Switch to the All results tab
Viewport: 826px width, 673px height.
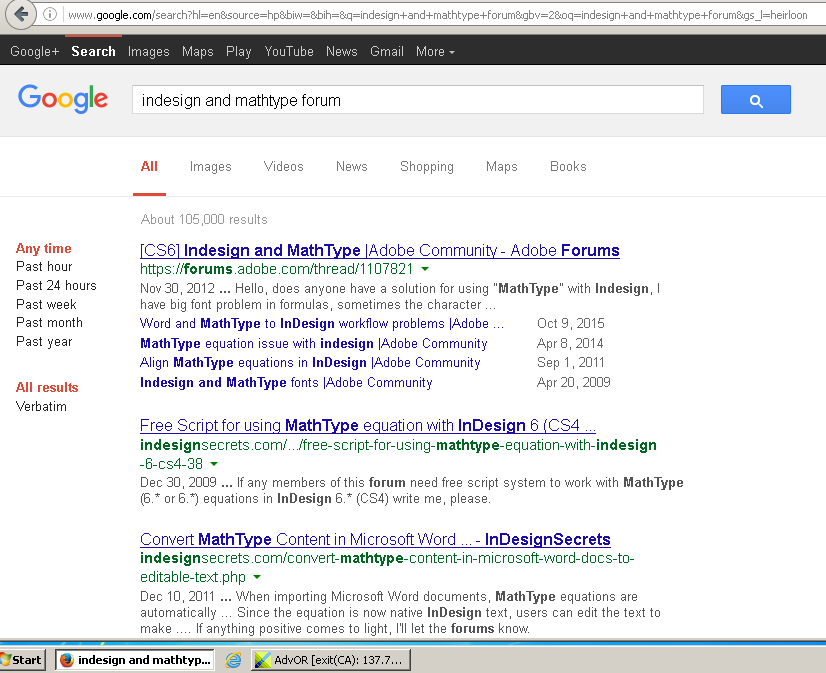tap(149, 166)
